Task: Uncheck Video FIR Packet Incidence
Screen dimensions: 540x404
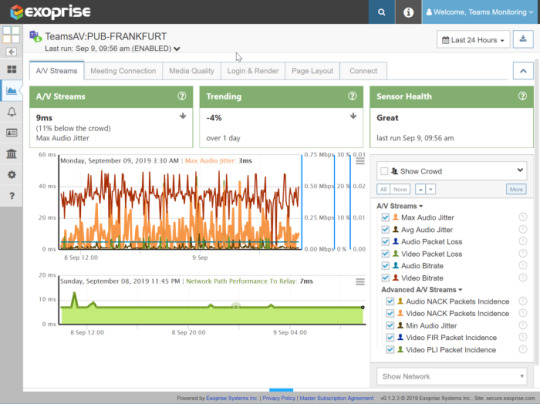Action: (390, 337)
